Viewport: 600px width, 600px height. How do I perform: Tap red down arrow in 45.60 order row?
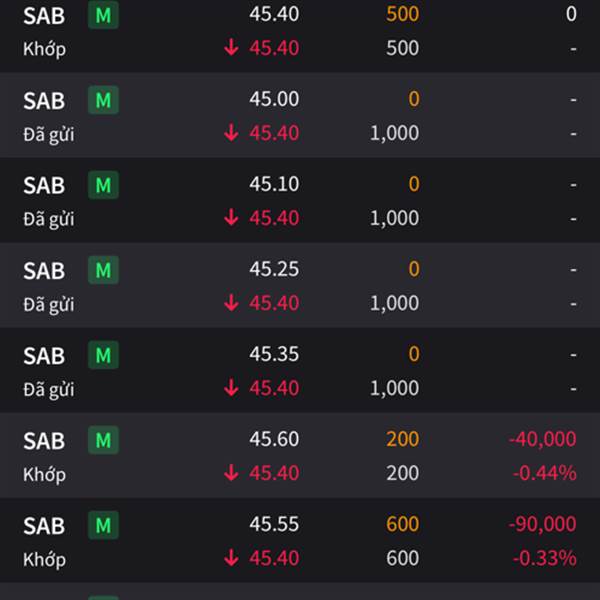pyautogui.click(x=231, y=473)
